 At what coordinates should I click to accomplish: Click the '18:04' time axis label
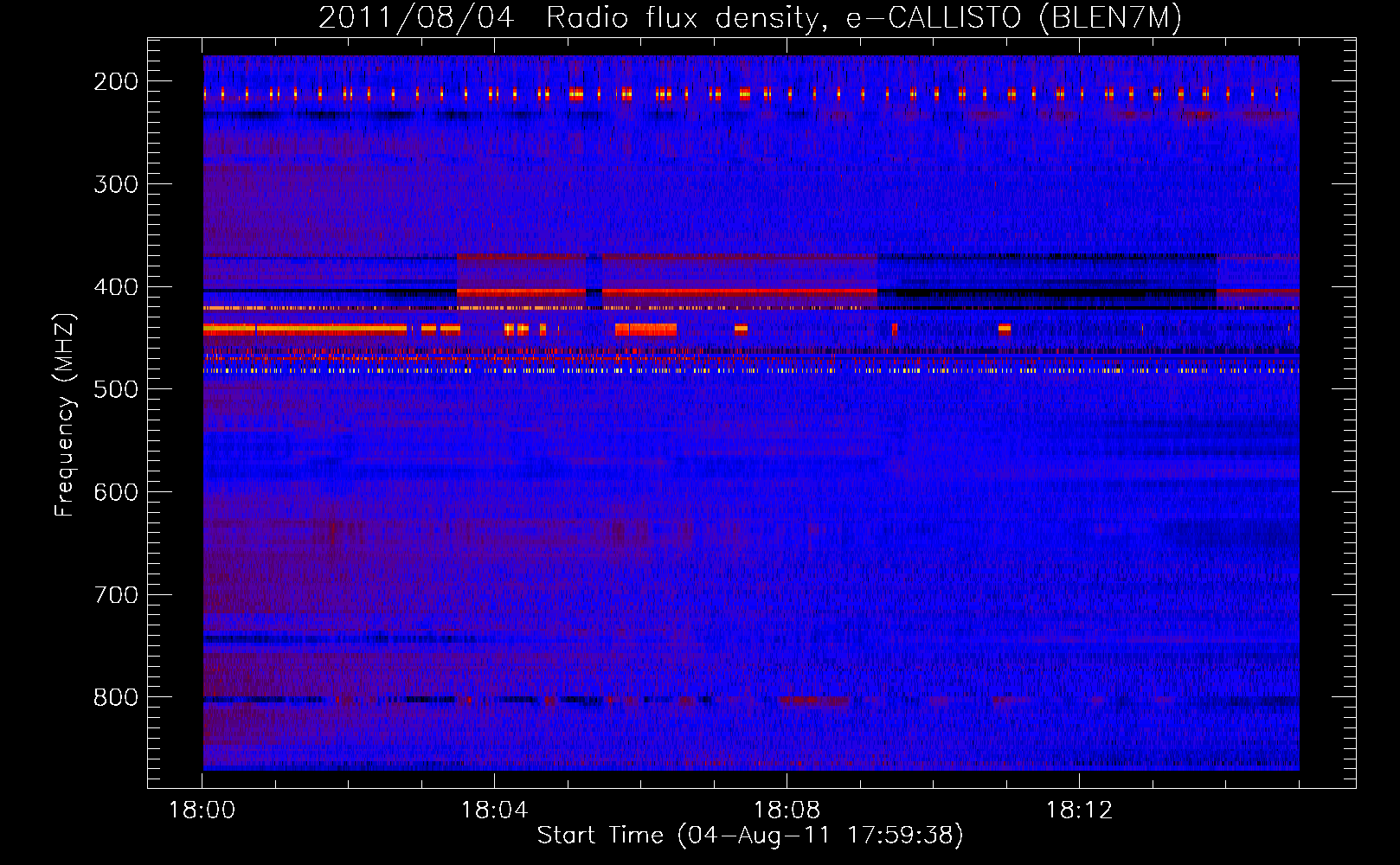pos(494,811)
